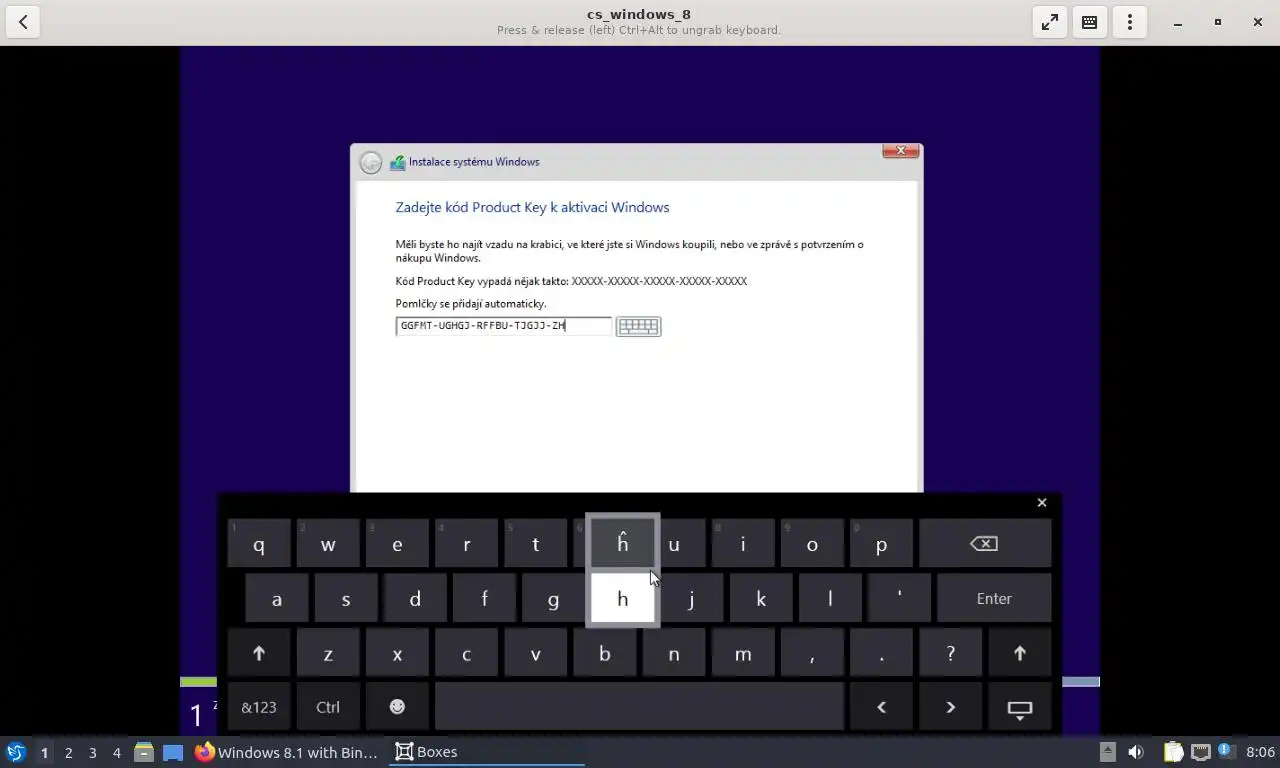1280x768 pixels.
Task: Select the ĥ alternate character in popup
Action: click(x=622, y=544)
